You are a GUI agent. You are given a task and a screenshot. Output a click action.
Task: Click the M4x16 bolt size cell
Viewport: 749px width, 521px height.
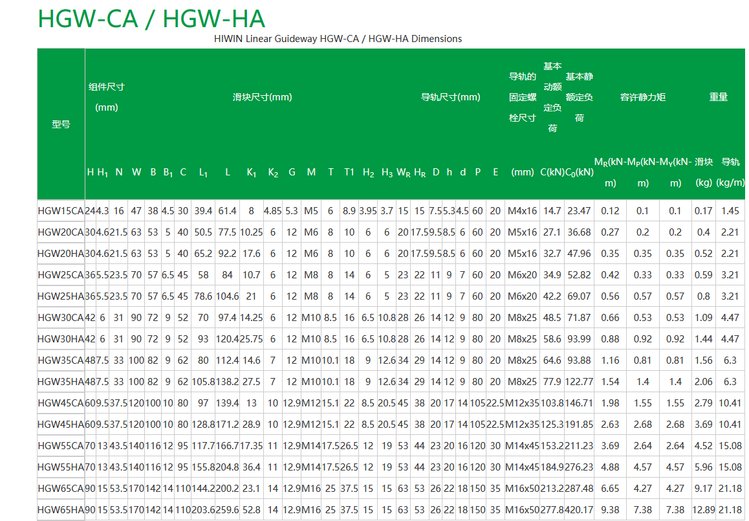(x=522, y=211)
